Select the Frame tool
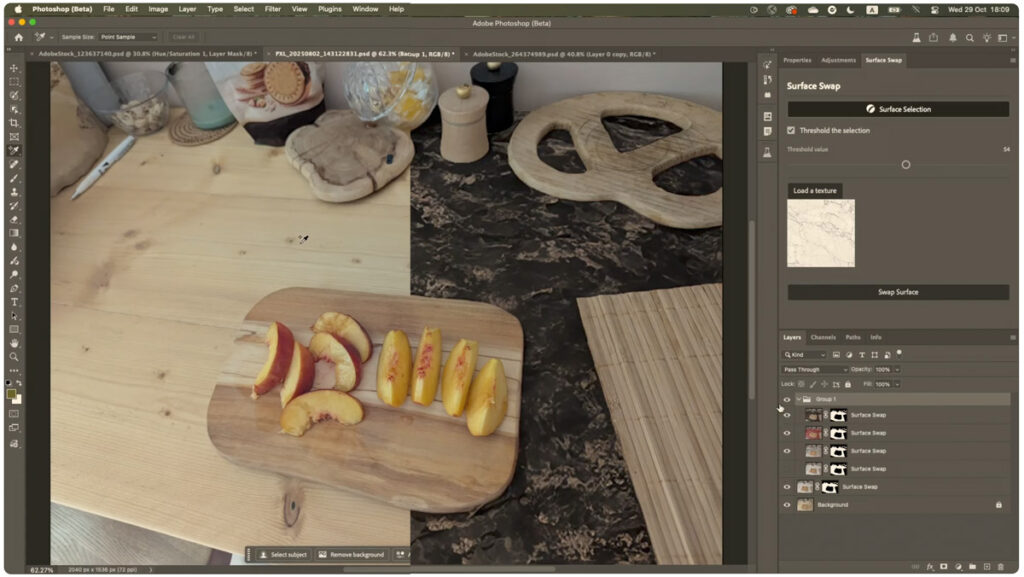The width and height of the screenshot is (1024, 577). pyautogui.click(x=14, y=136)
